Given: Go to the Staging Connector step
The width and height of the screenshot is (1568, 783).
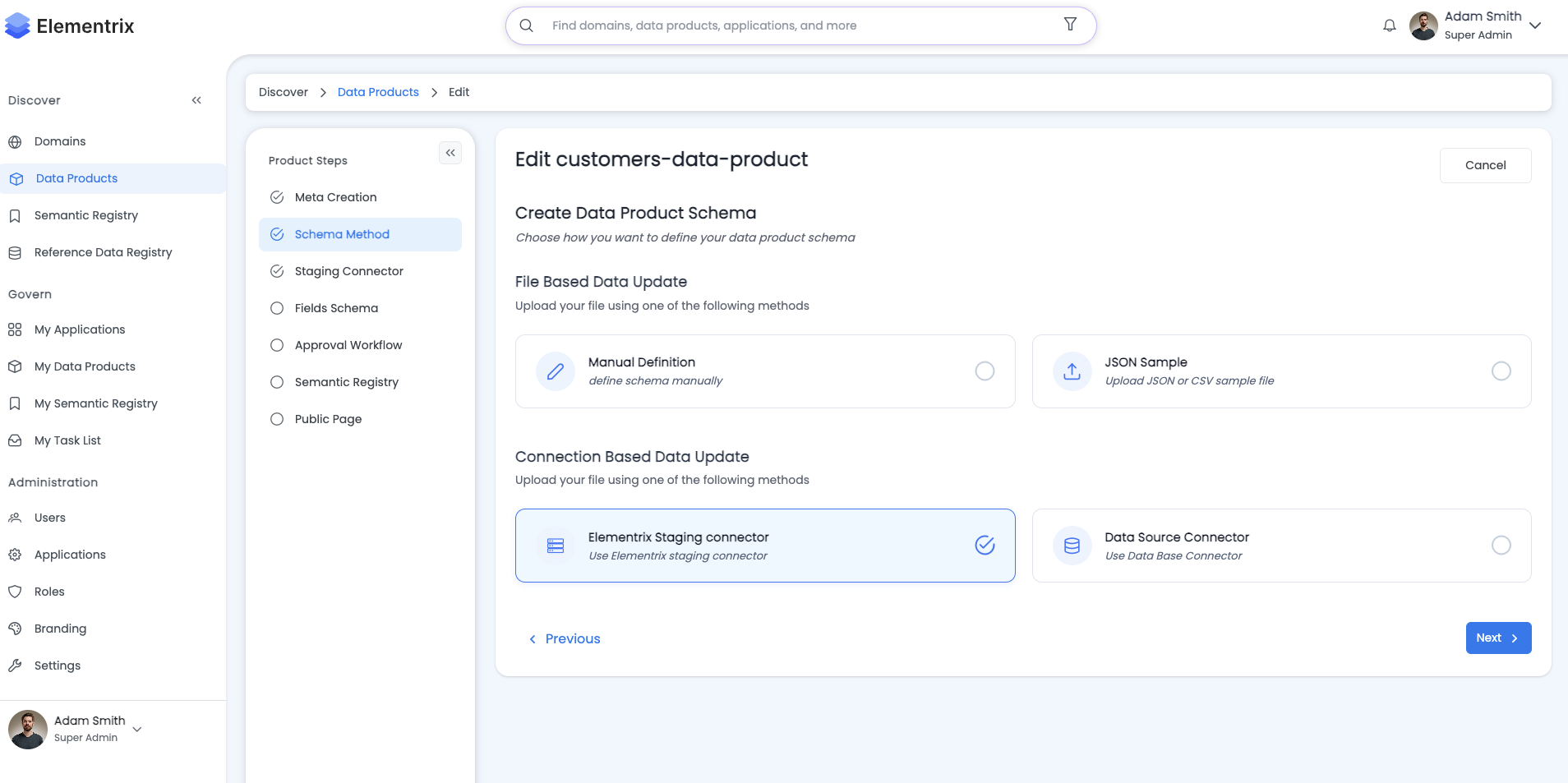Looking at the screenshot, I should 348,271.
